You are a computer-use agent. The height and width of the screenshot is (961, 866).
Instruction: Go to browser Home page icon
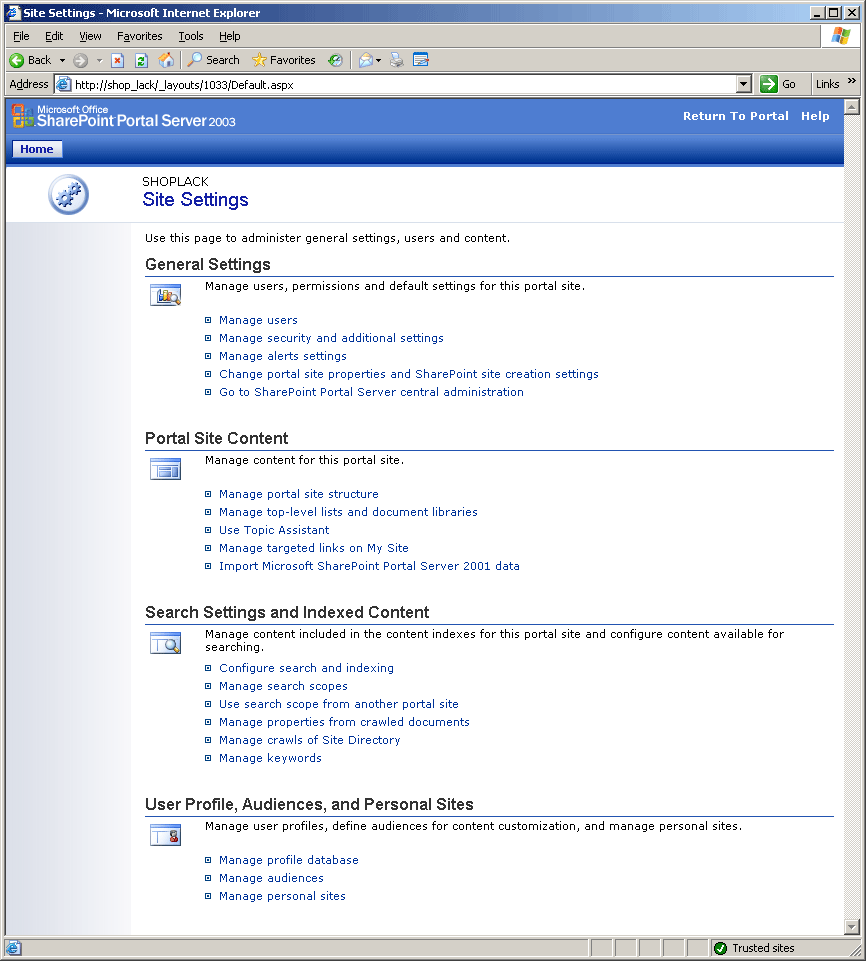coord(166,60)
